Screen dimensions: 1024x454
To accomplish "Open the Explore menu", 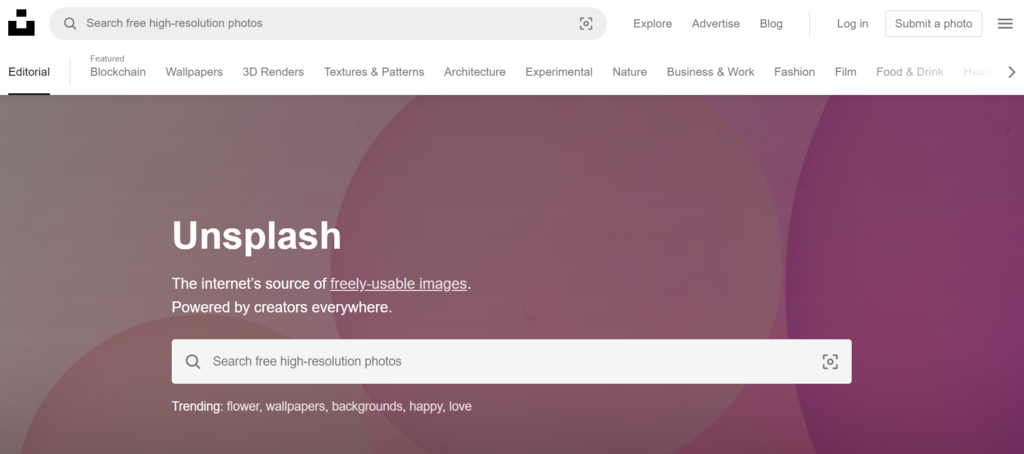I will coord(652,24).
